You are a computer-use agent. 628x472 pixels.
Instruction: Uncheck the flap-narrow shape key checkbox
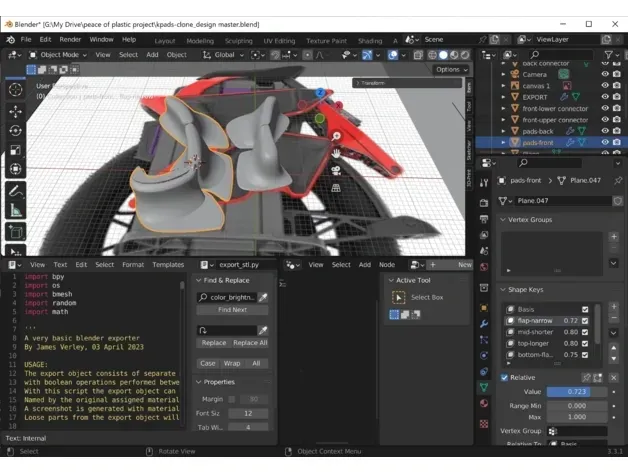(585, 321)
